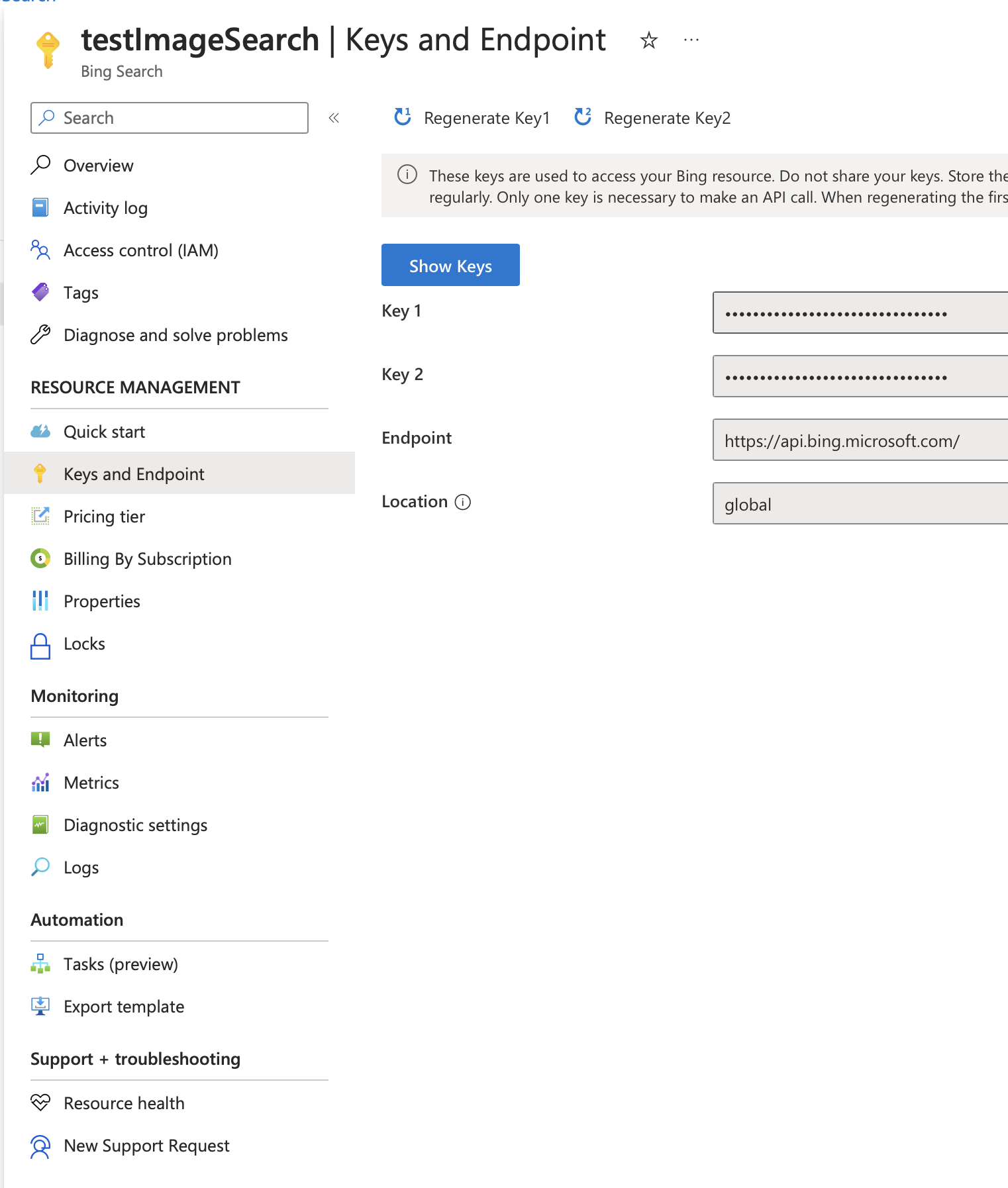Open Diagnose and solve problems

[176, 335]
